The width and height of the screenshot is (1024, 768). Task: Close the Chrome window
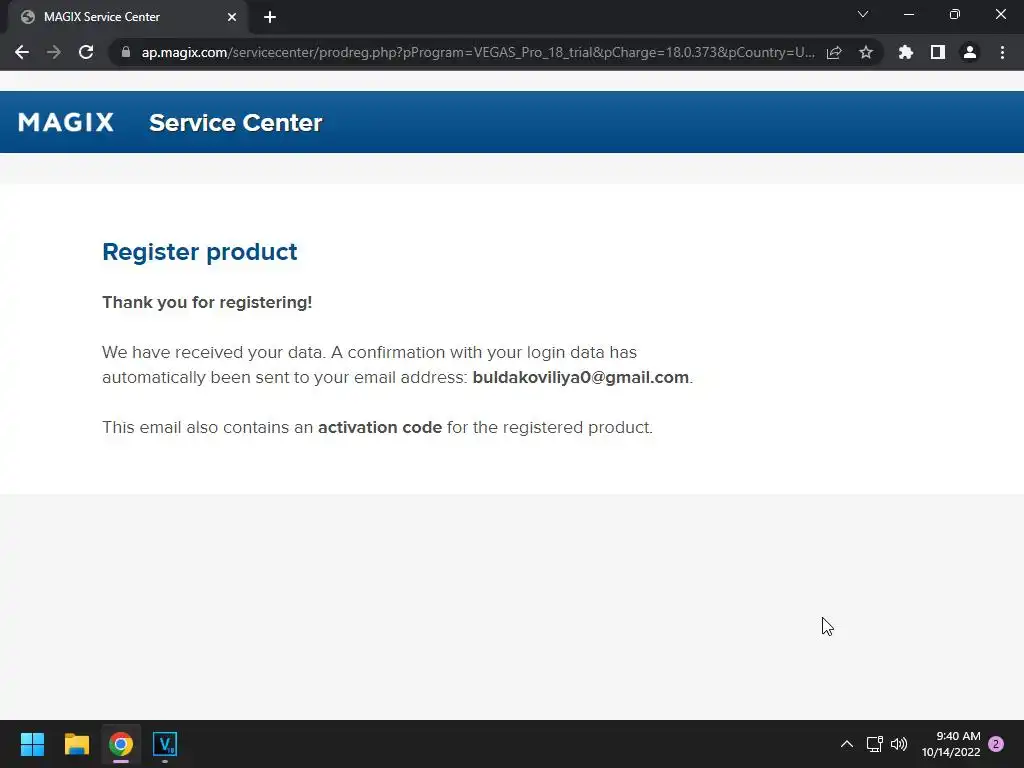click(1000, 14)
